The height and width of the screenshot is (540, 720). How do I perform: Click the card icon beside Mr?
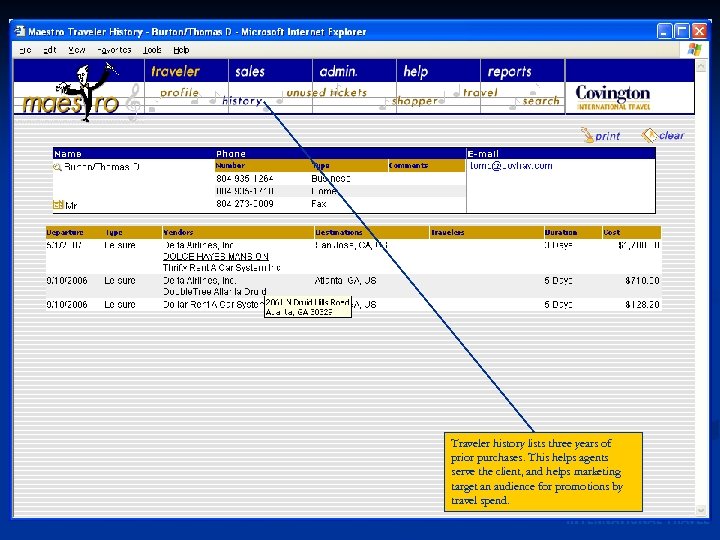click(58, 205)
